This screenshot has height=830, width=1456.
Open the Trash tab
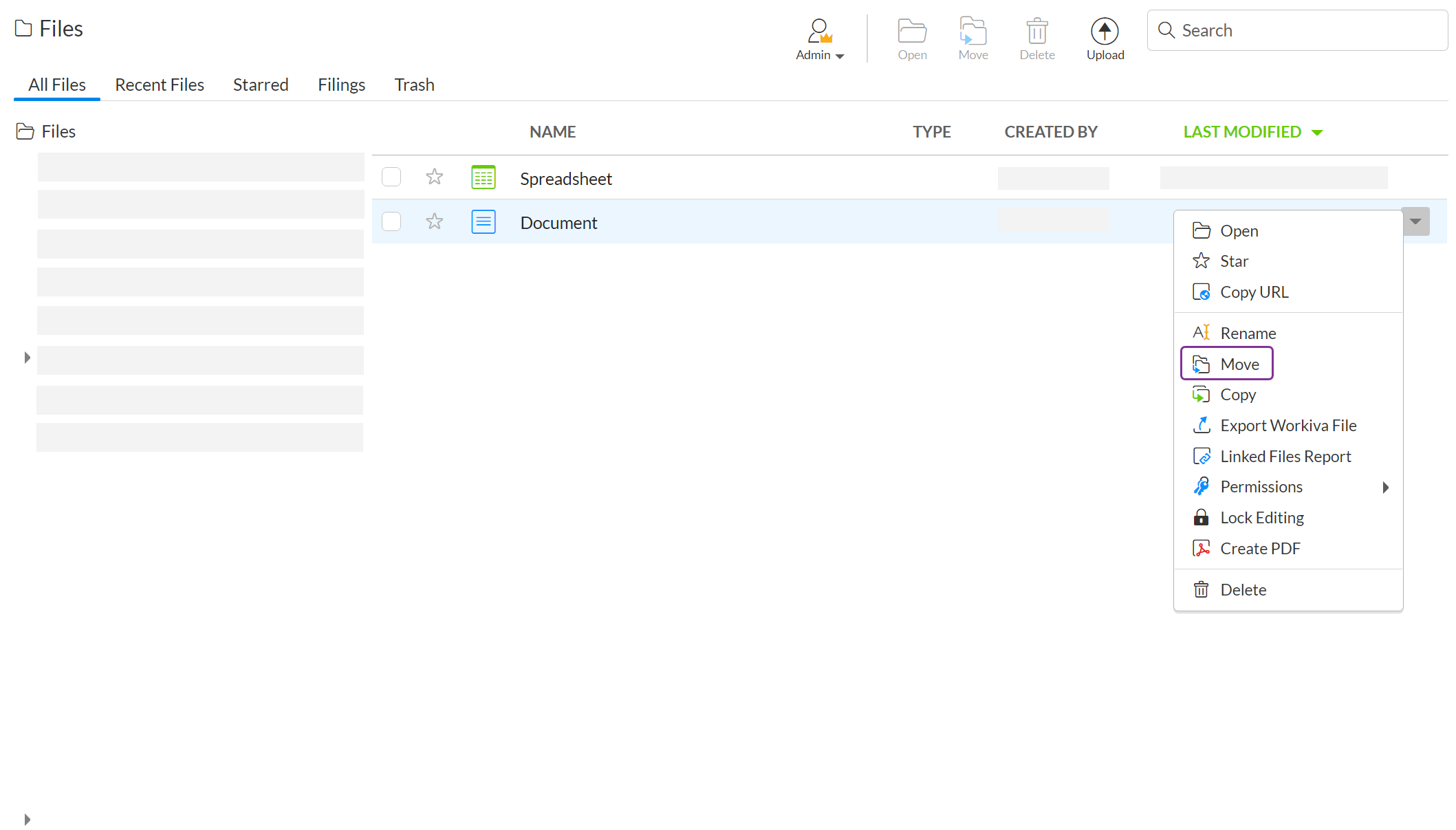(x=414, y=85)
